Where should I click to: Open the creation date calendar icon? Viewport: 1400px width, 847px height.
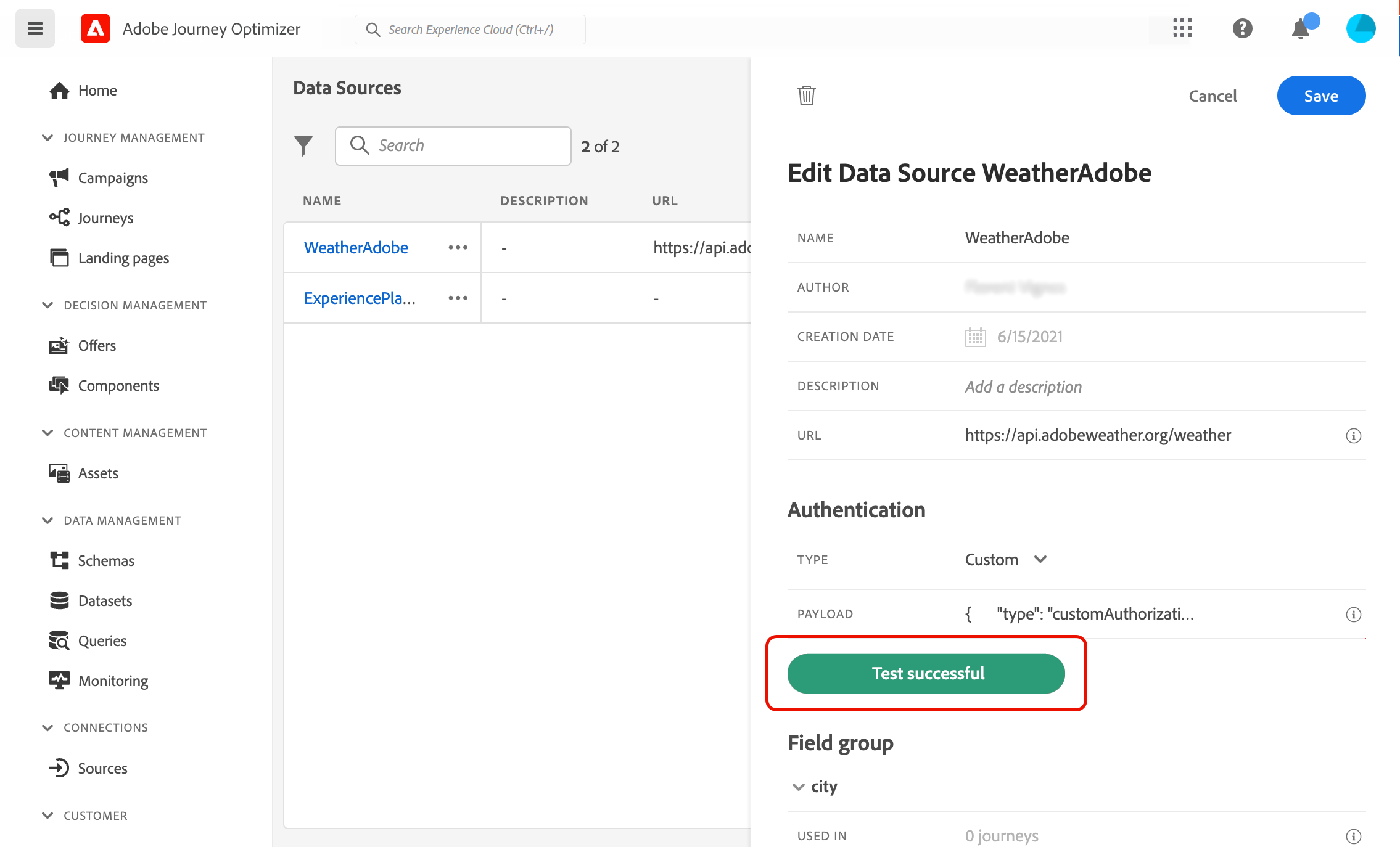[x=975, y=337]
